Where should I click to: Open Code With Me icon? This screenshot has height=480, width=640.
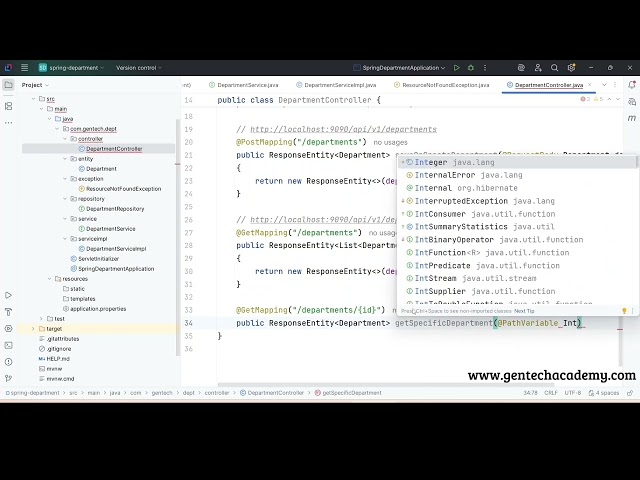pyautogui.click(x=538, y=68)
